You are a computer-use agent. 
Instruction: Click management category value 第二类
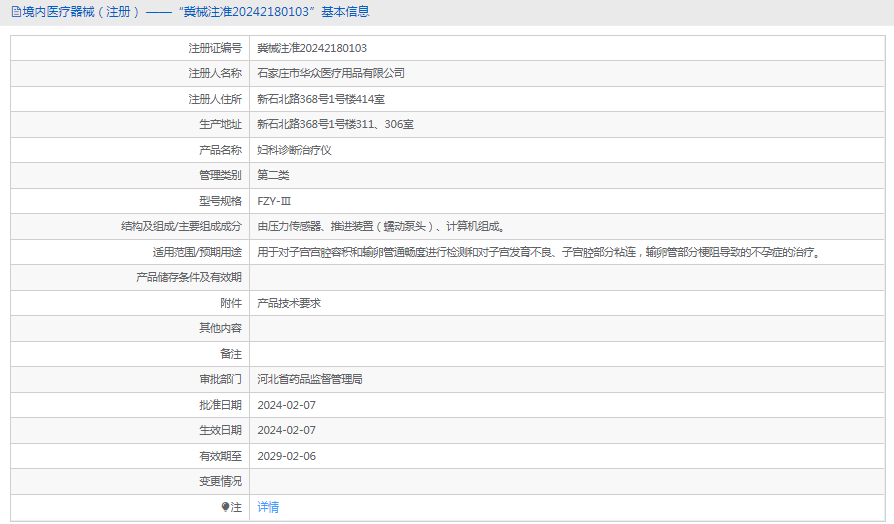click(x=273, y=175)
